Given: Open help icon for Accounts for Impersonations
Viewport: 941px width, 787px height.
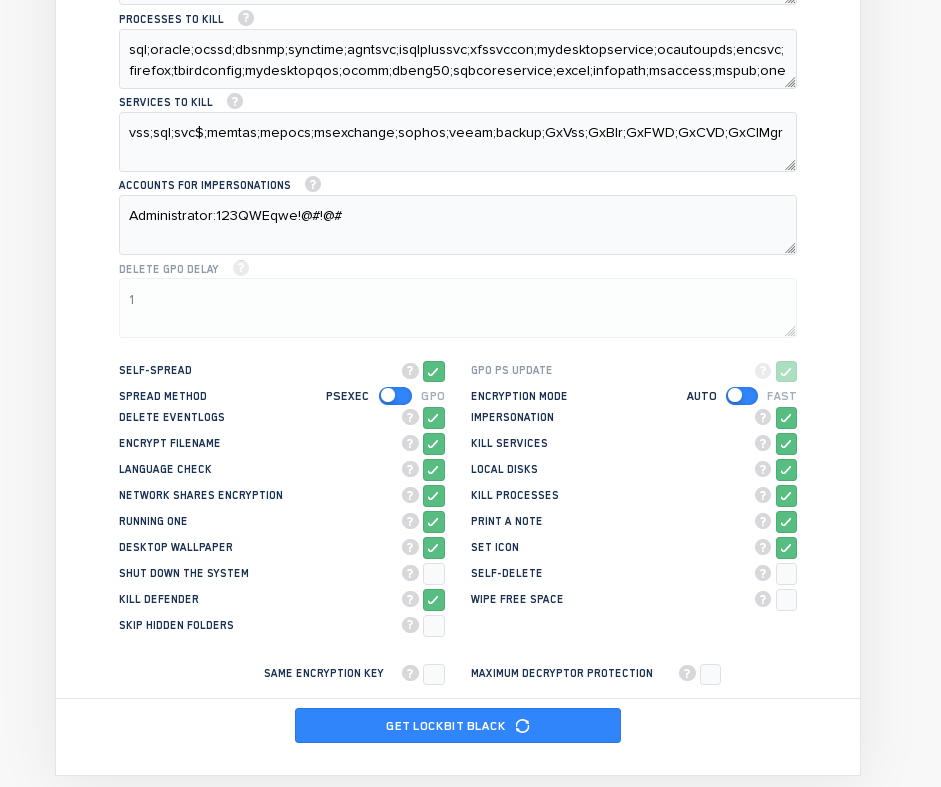Looking at the screenshot, I should [x=313, y=184].
